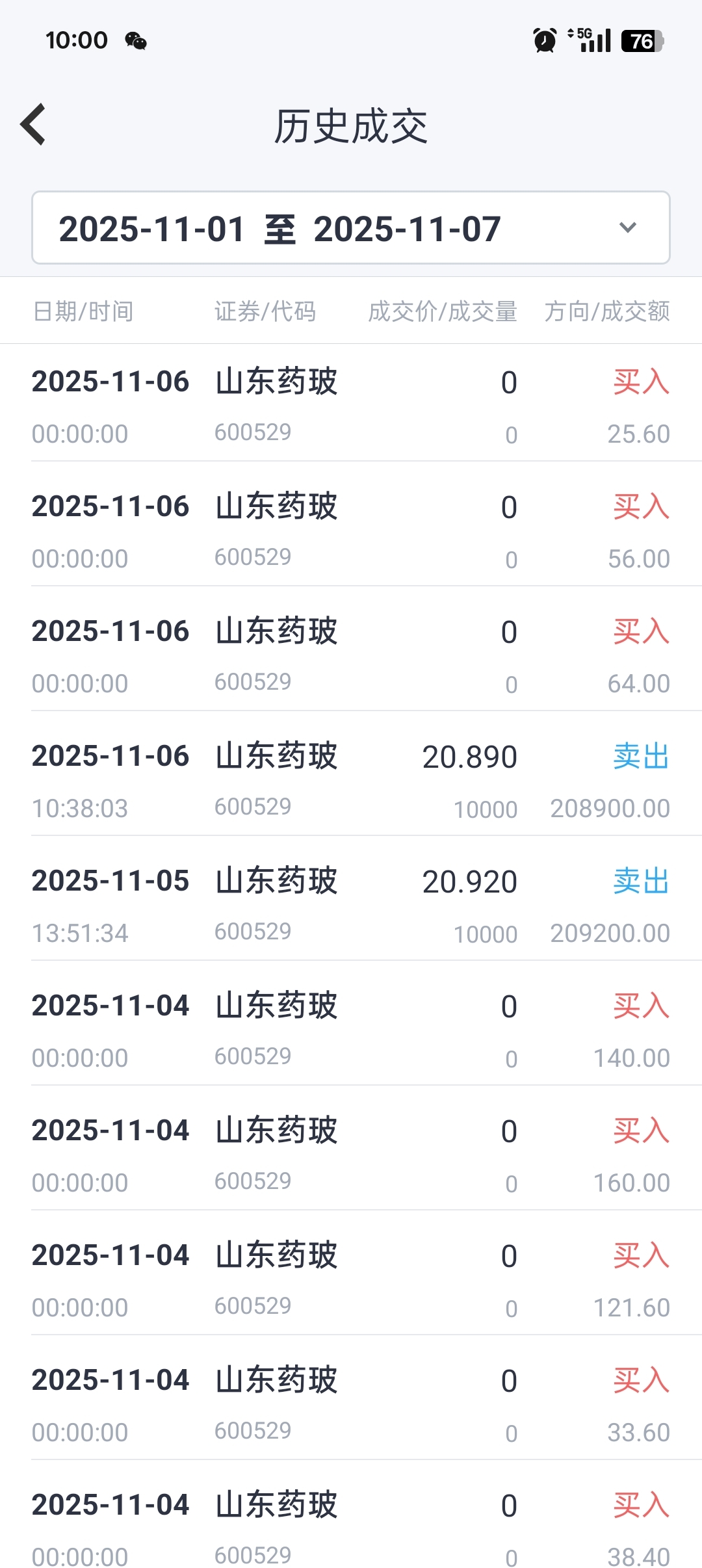Tap the buy record with amount 121.60
This screenshot has height=1568, width=702.
click(351, 1280)
